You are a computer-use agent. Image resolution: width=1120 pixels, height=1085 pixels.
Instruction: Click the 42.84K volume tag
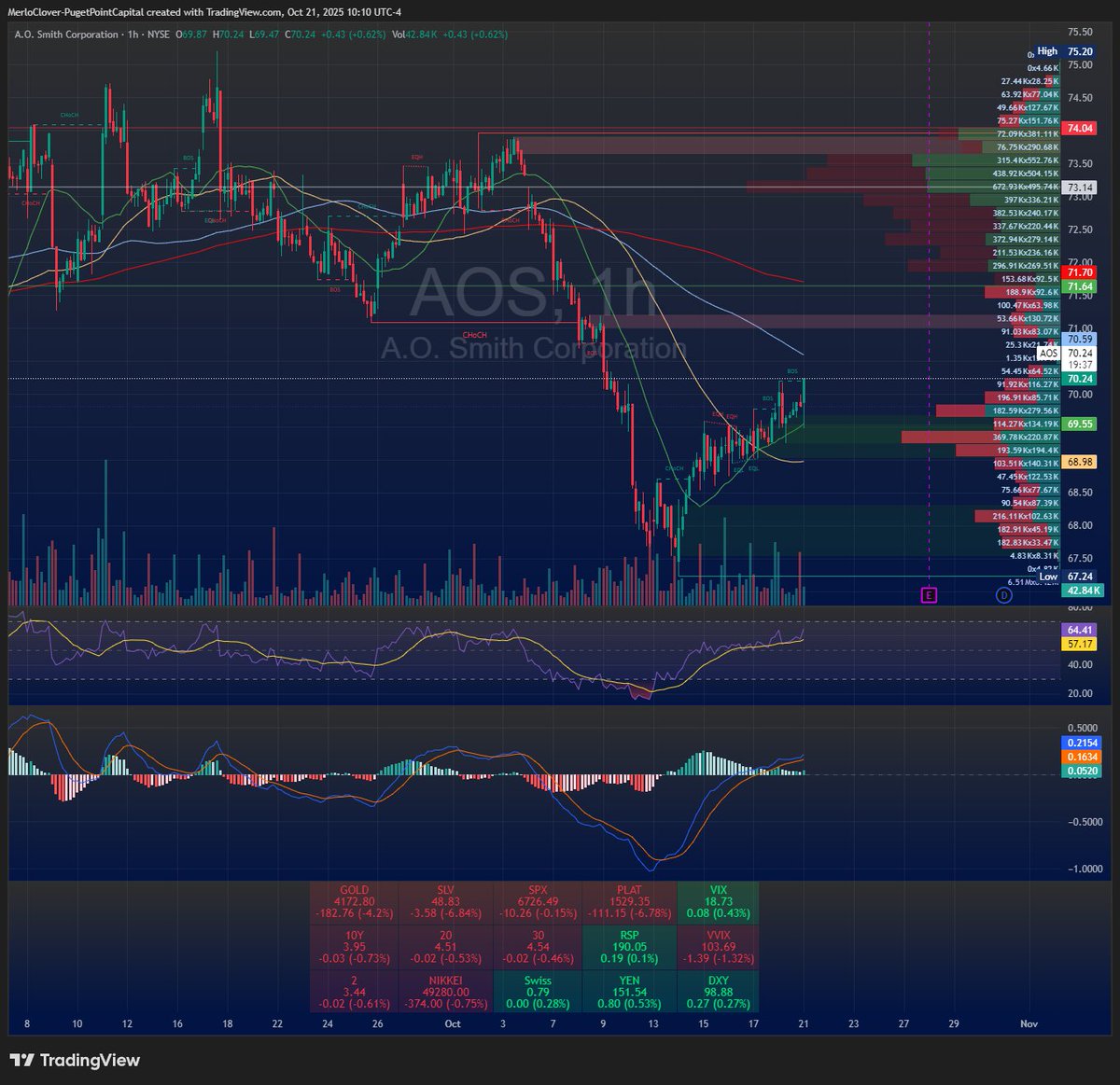click(1085, 591)
